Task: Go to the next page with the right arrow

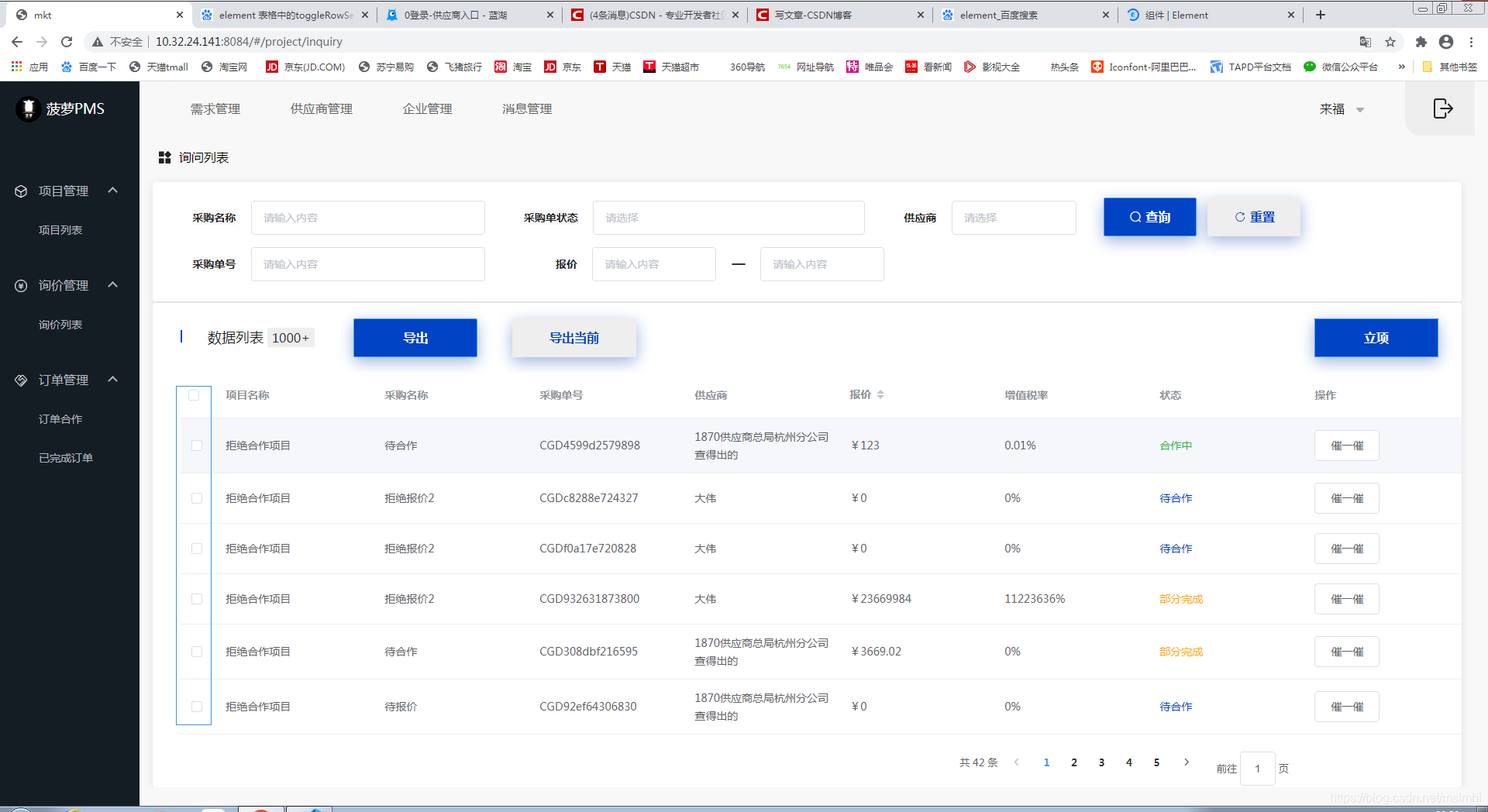Action: click(x=1187, y=762)
